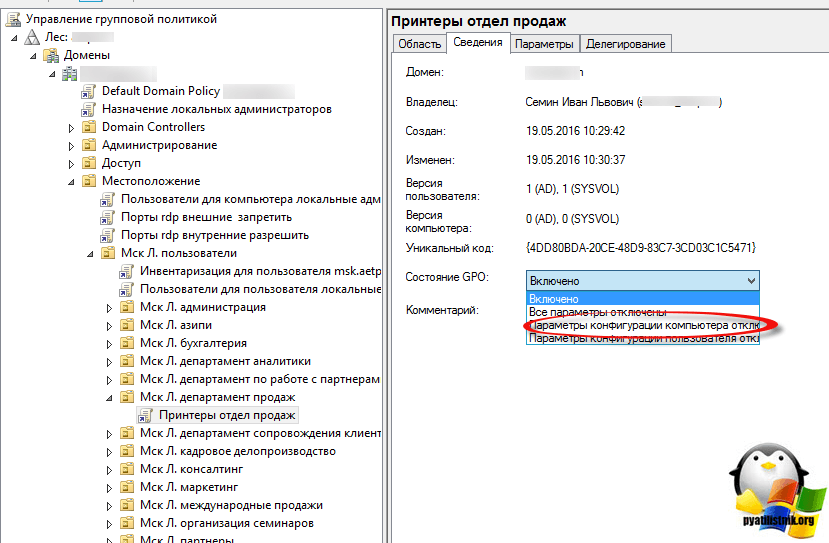The height and width of the screenshot is (543, 829).
Task: Click the Domain Controllers folder icon
Action: [89, 127]
